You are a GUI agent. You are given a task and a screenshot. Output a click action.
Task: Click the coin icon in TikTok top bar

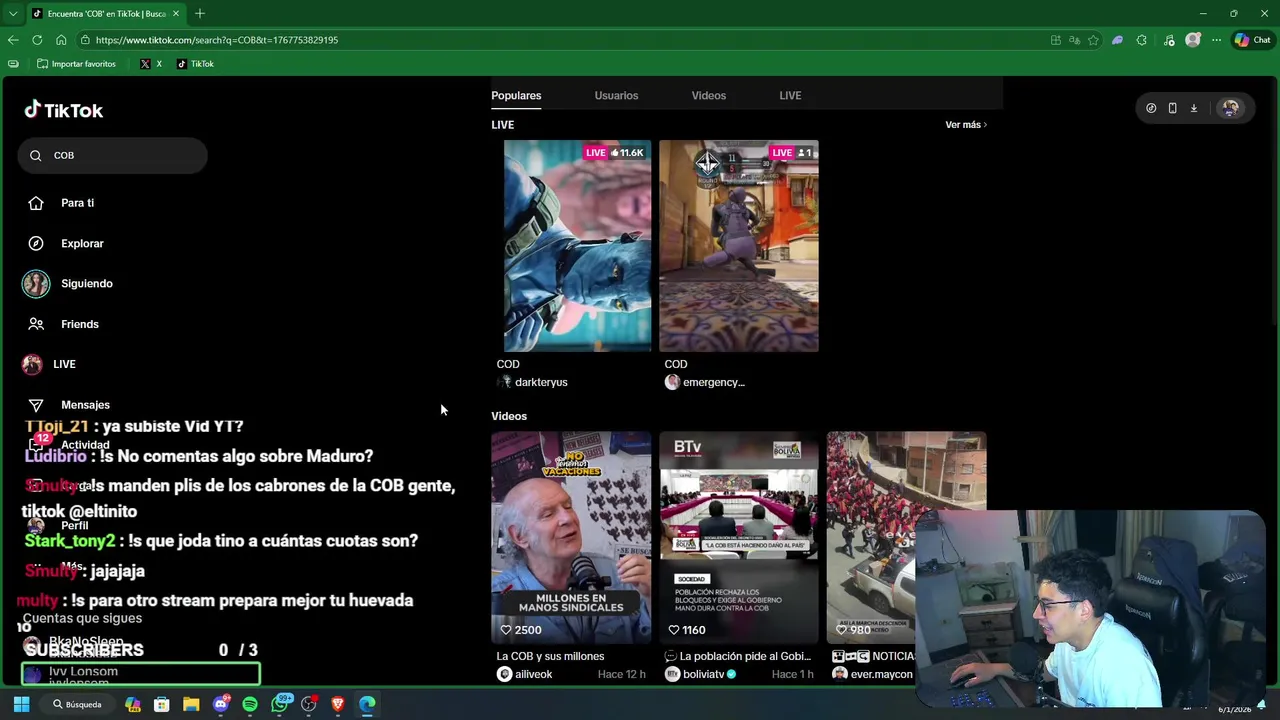point(1151,108)
